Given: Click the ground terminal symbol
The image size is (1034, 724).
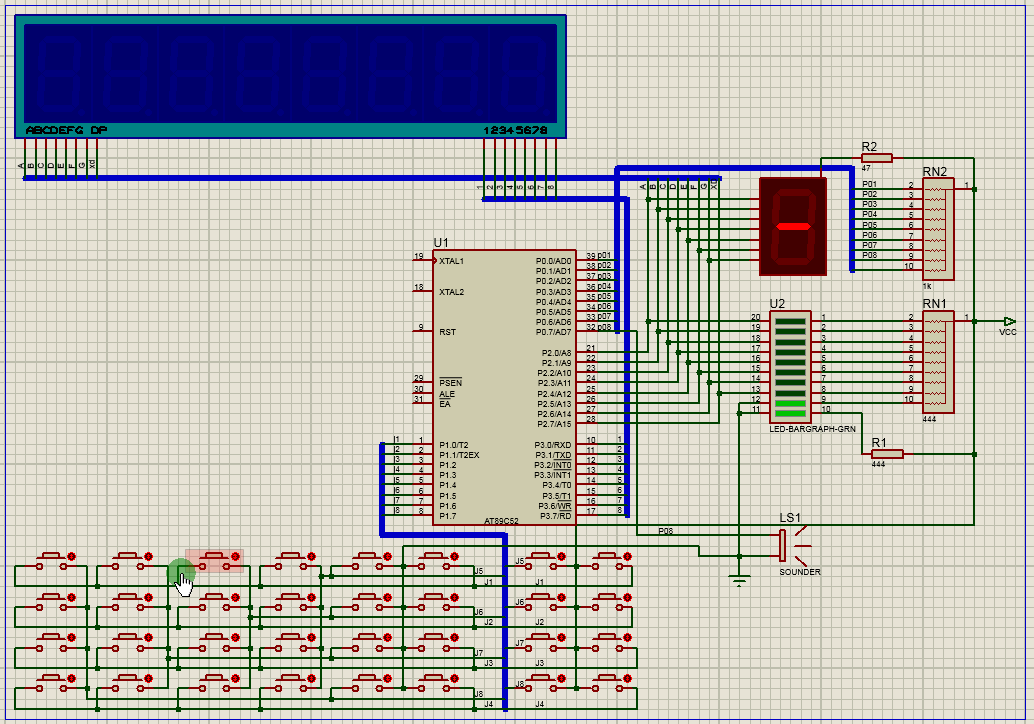Looking at the screenshot, I should point(739,581).
